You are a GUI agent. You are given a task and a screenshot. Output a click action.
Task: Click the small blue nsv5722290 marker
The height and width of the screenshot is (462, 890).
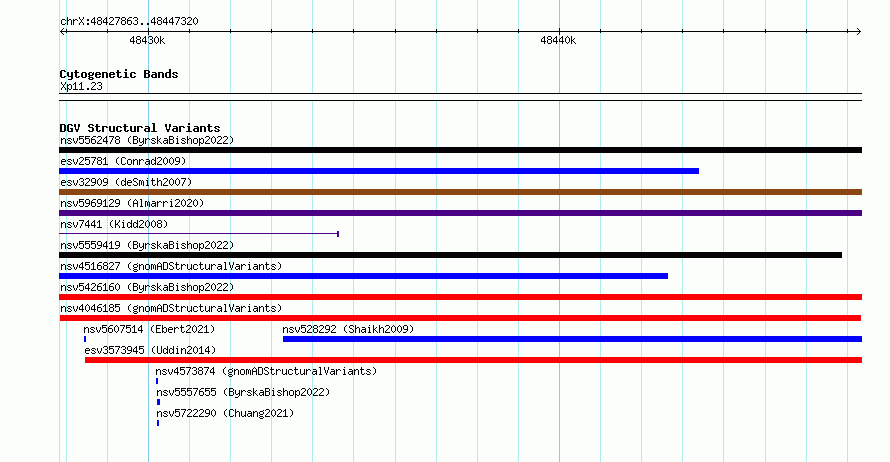pyautogui.click(x=158, y=423)
